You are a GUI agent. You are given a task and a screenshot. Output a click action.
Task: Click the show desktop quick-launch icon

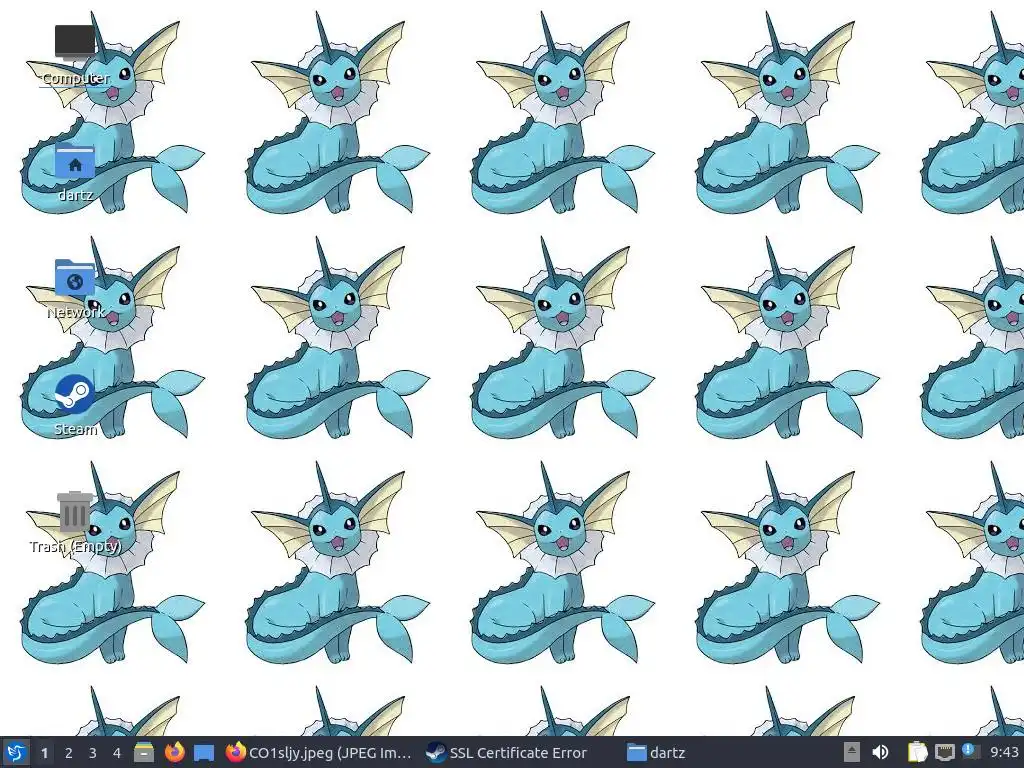pos(204,752)
